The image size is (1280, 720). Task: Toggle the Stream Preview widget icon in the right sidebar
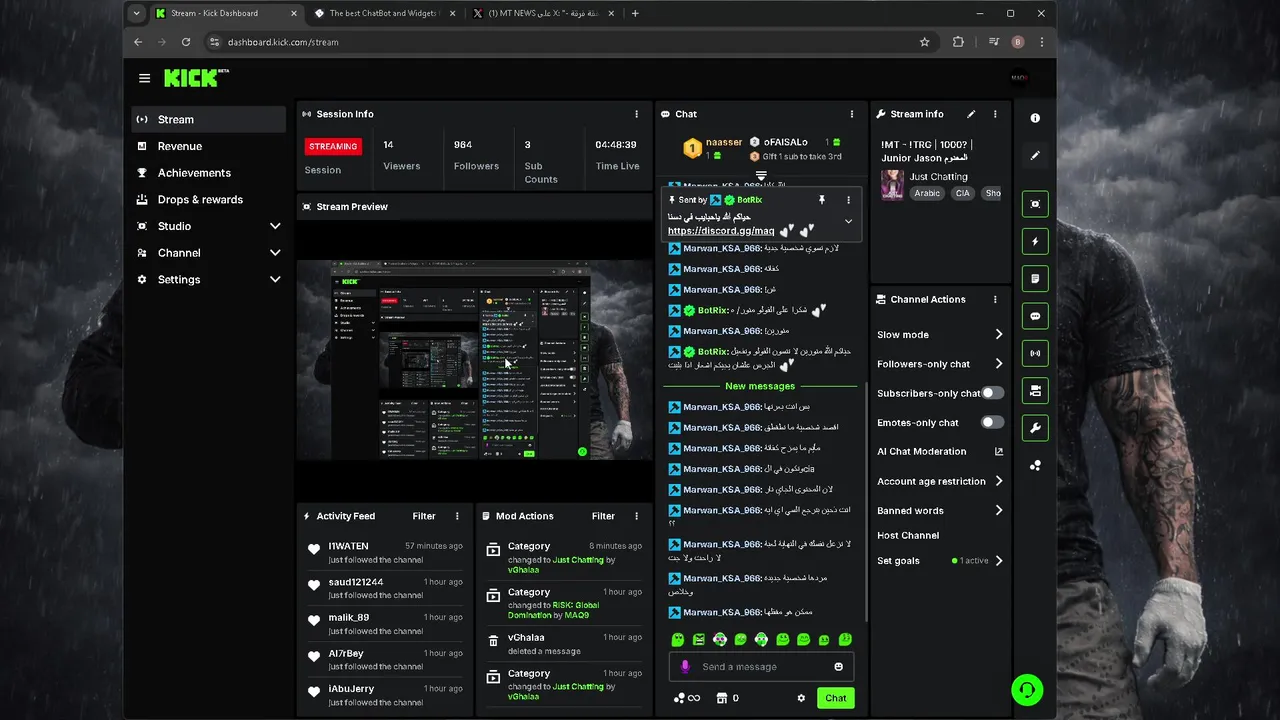[1035, 204]
